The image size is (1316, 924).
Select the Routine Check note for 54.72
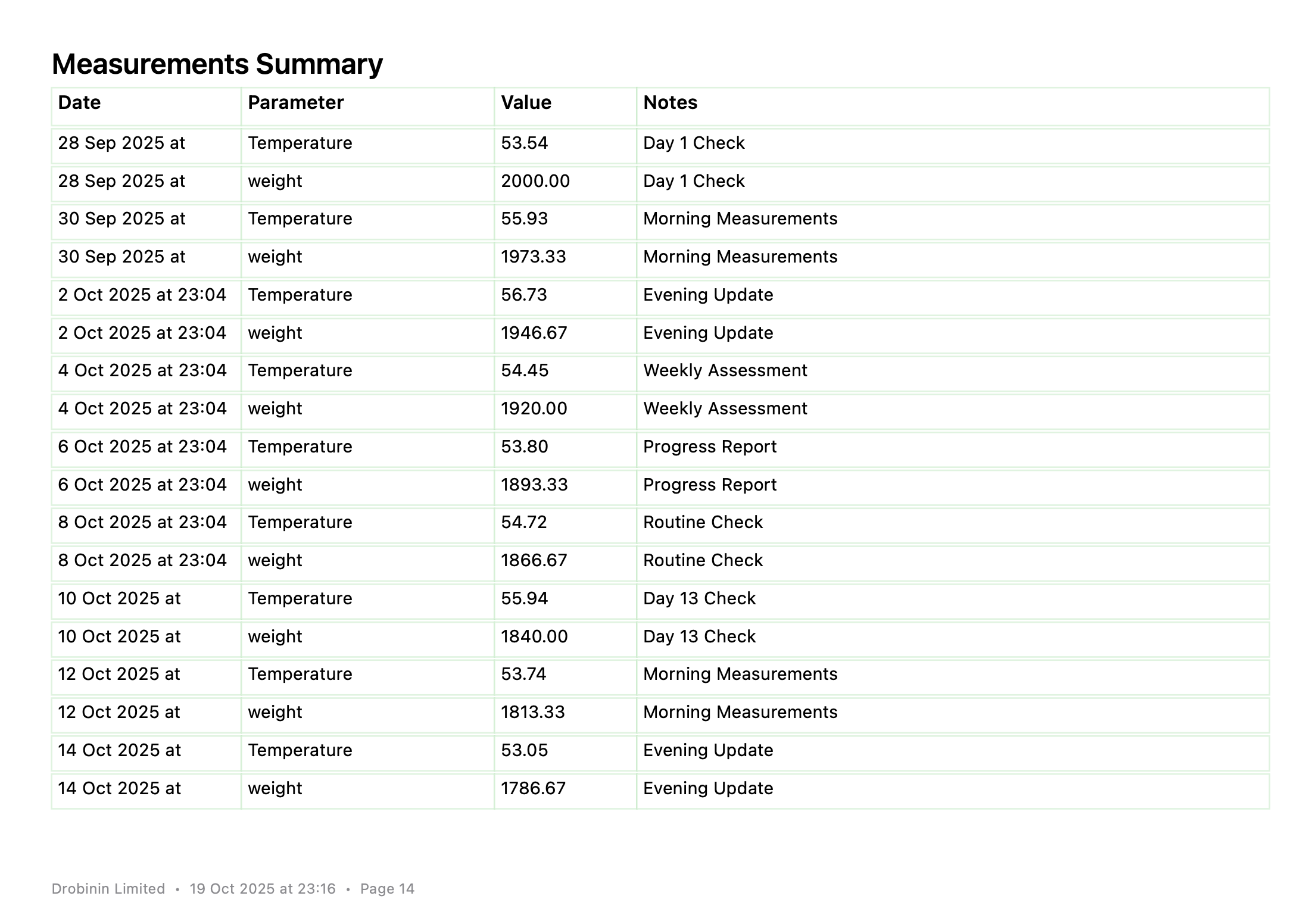click(x=703, y=523)
